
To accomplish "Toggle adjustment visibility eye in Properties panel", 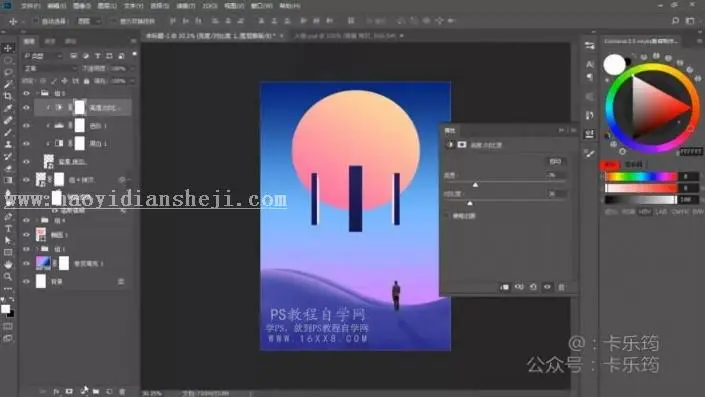I will (547, 287).
